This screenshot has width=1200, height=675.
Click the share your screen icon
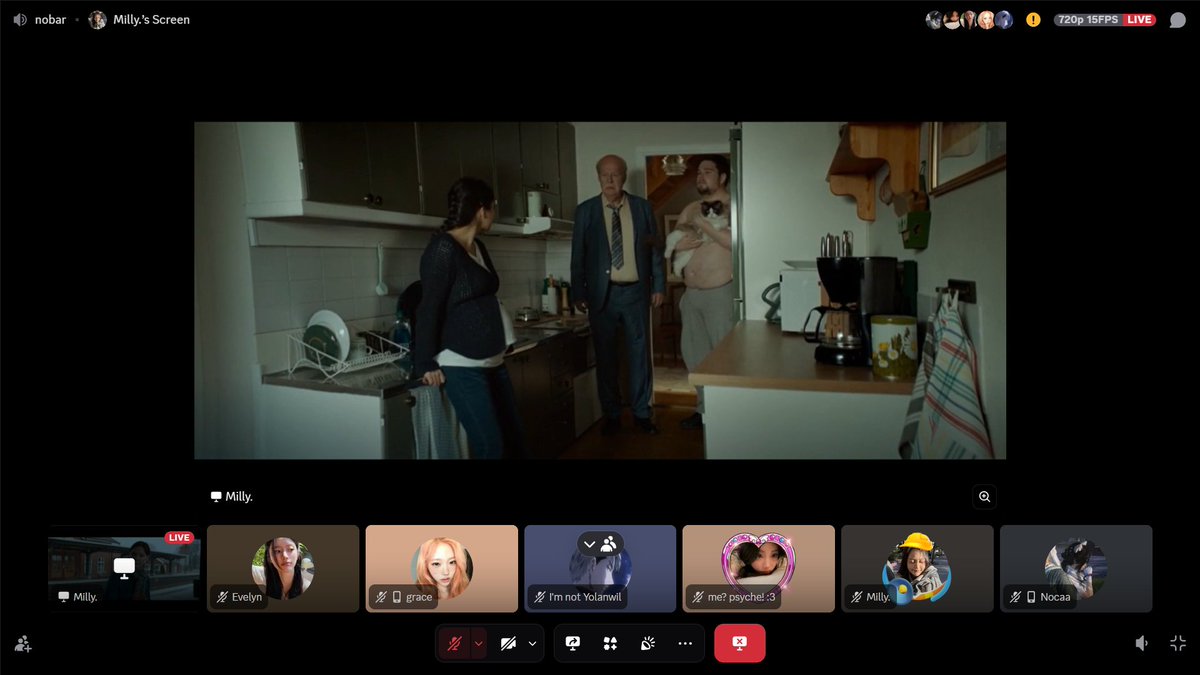point(573,643)
